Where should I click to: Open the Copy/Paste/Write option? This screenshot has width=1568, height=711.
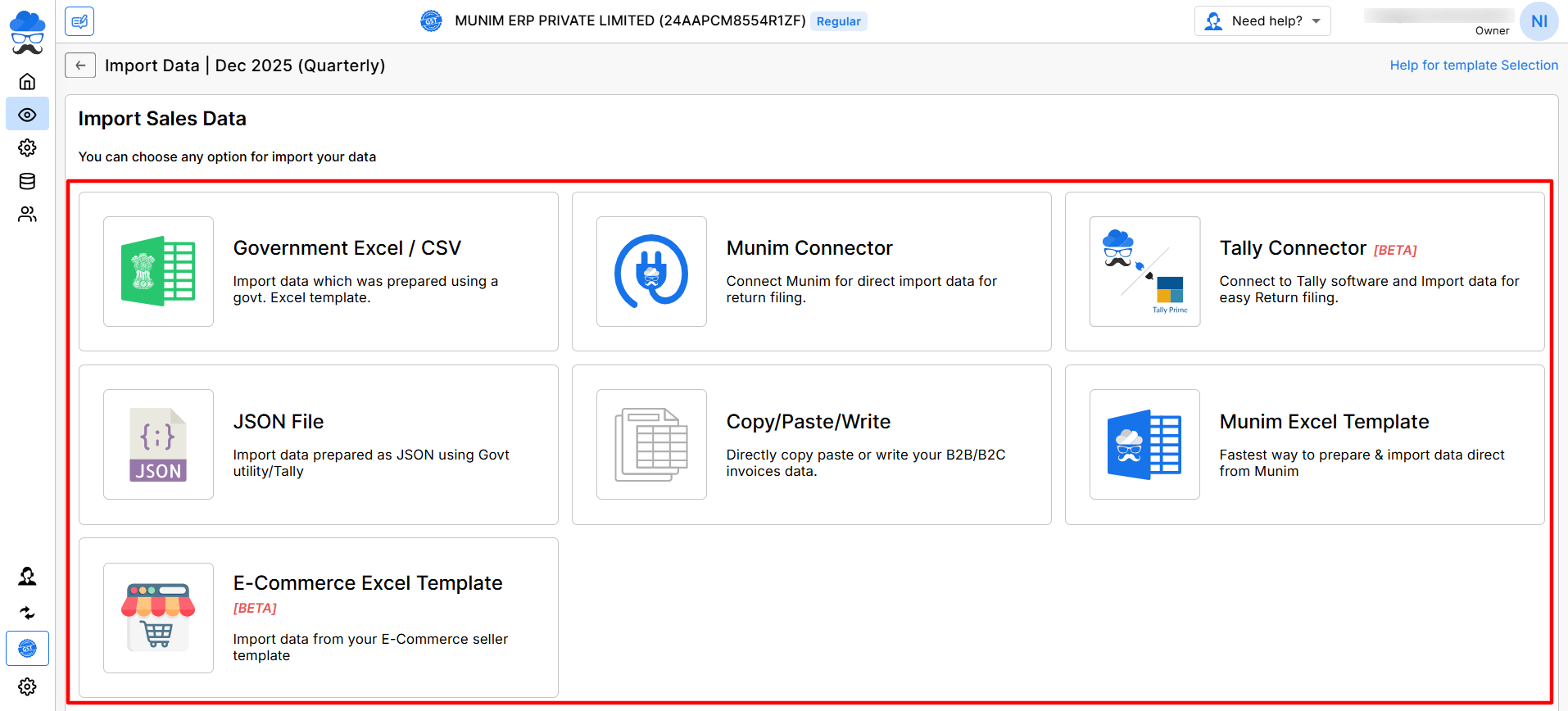[811, 445]
